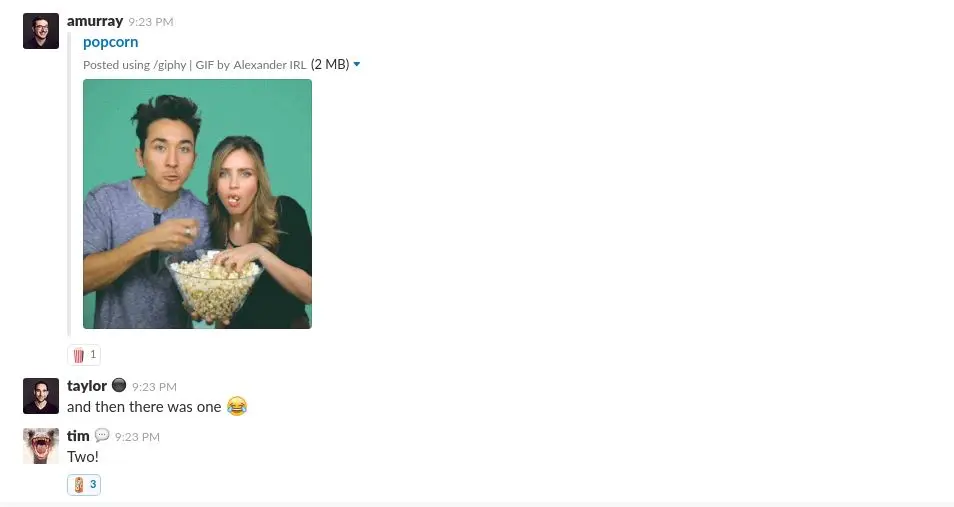
Task: Click the amurray username
Action: [x=95, y=21]
